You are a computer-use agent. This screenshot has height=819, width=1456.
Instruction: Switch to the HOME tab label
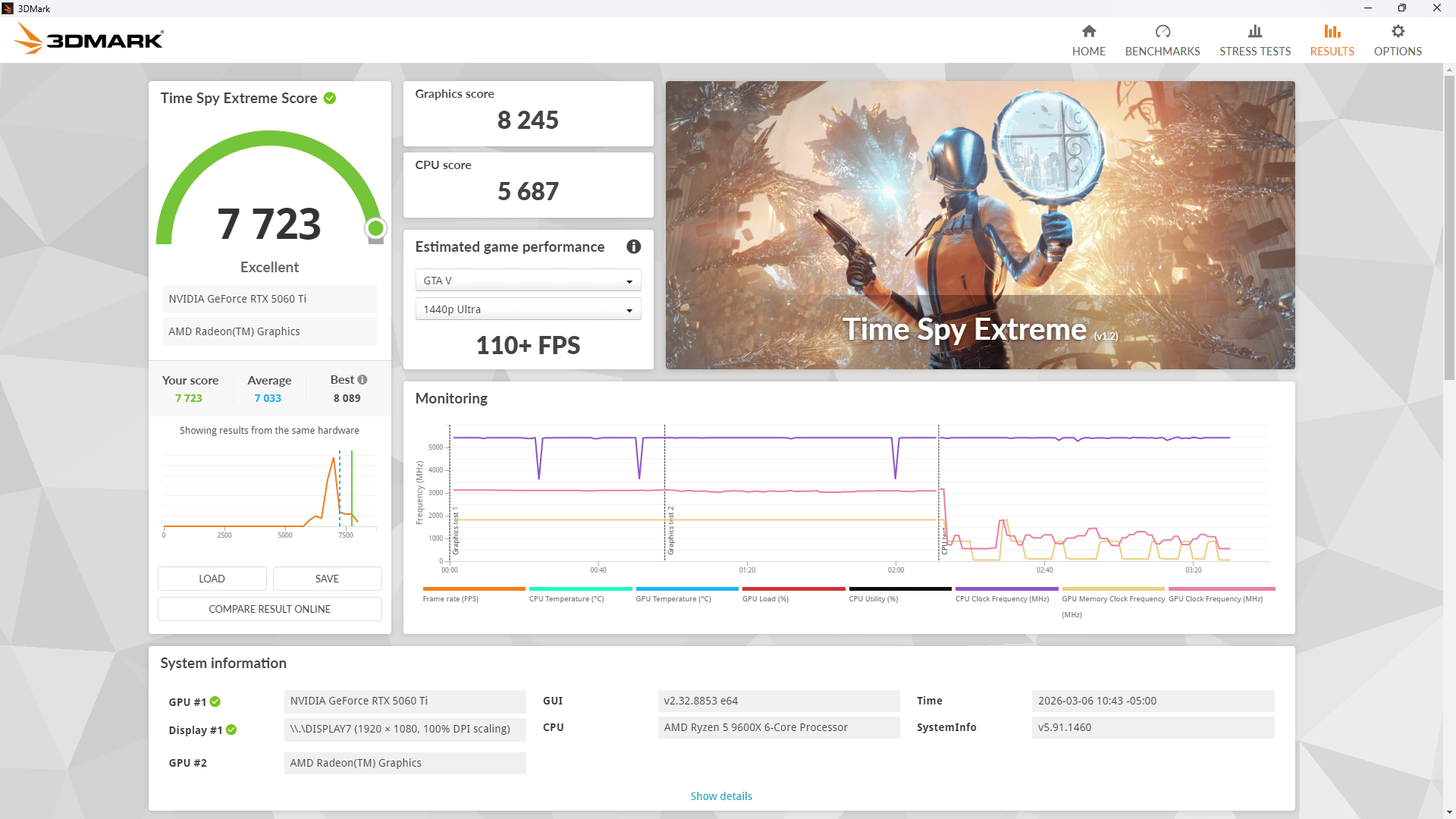click(x=1089, y=52)
